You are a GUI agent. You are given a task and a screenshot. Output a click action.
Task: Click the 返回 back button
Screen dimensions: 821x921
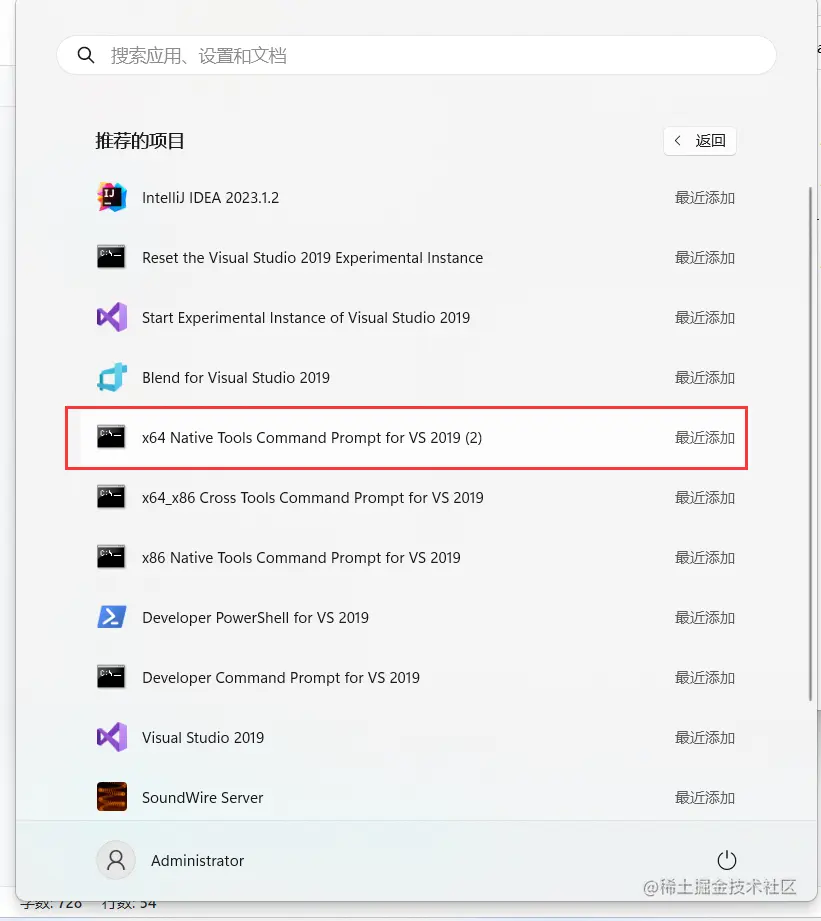click(x=699, y=141)
